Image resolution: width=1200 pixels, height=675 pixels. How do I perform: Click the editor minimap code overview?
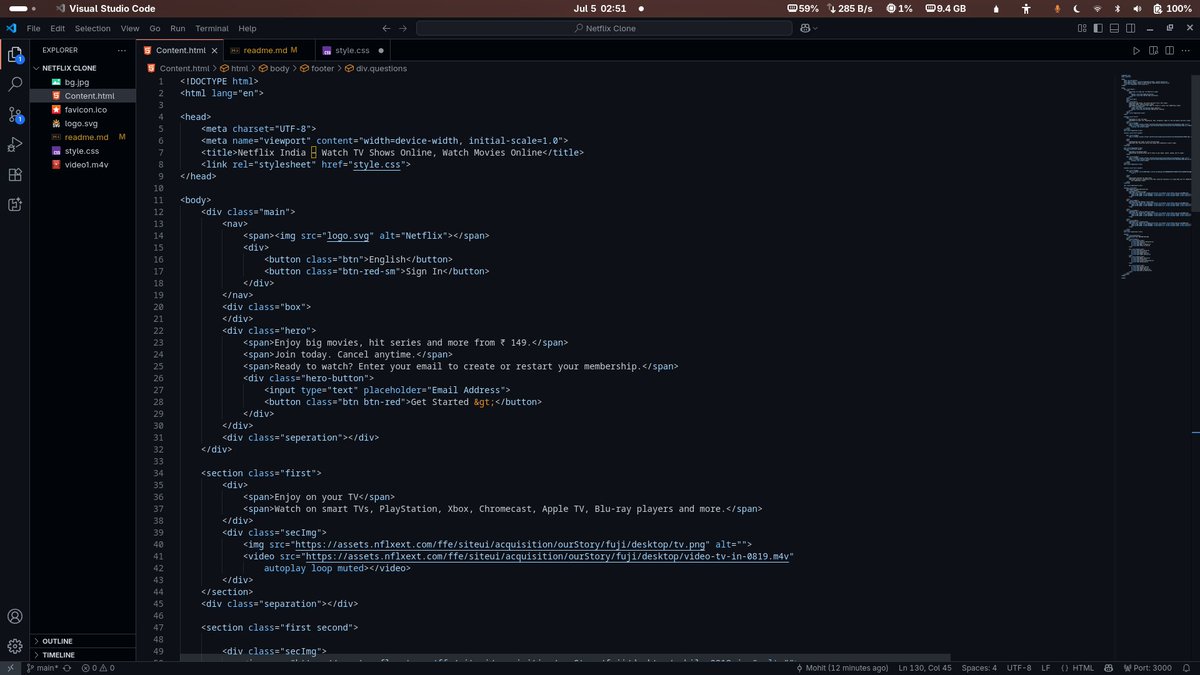(x=1155, y=175)
